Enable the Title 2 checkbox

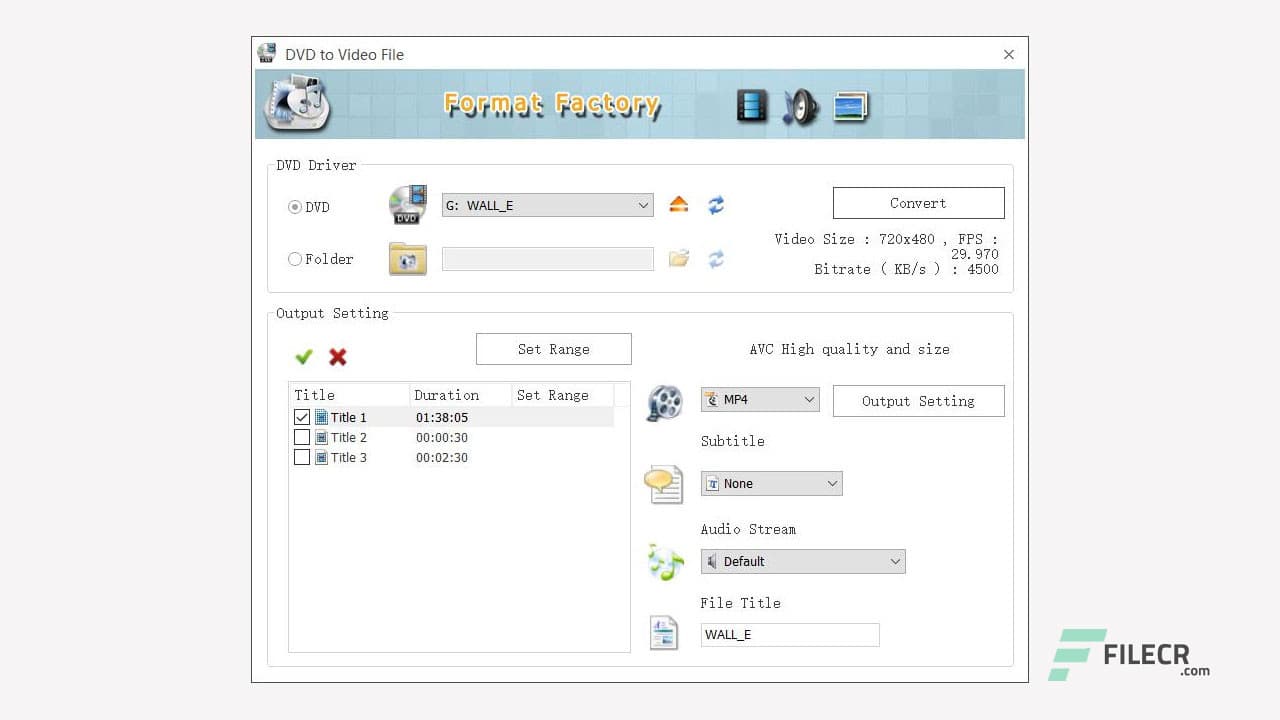[302, 437]
